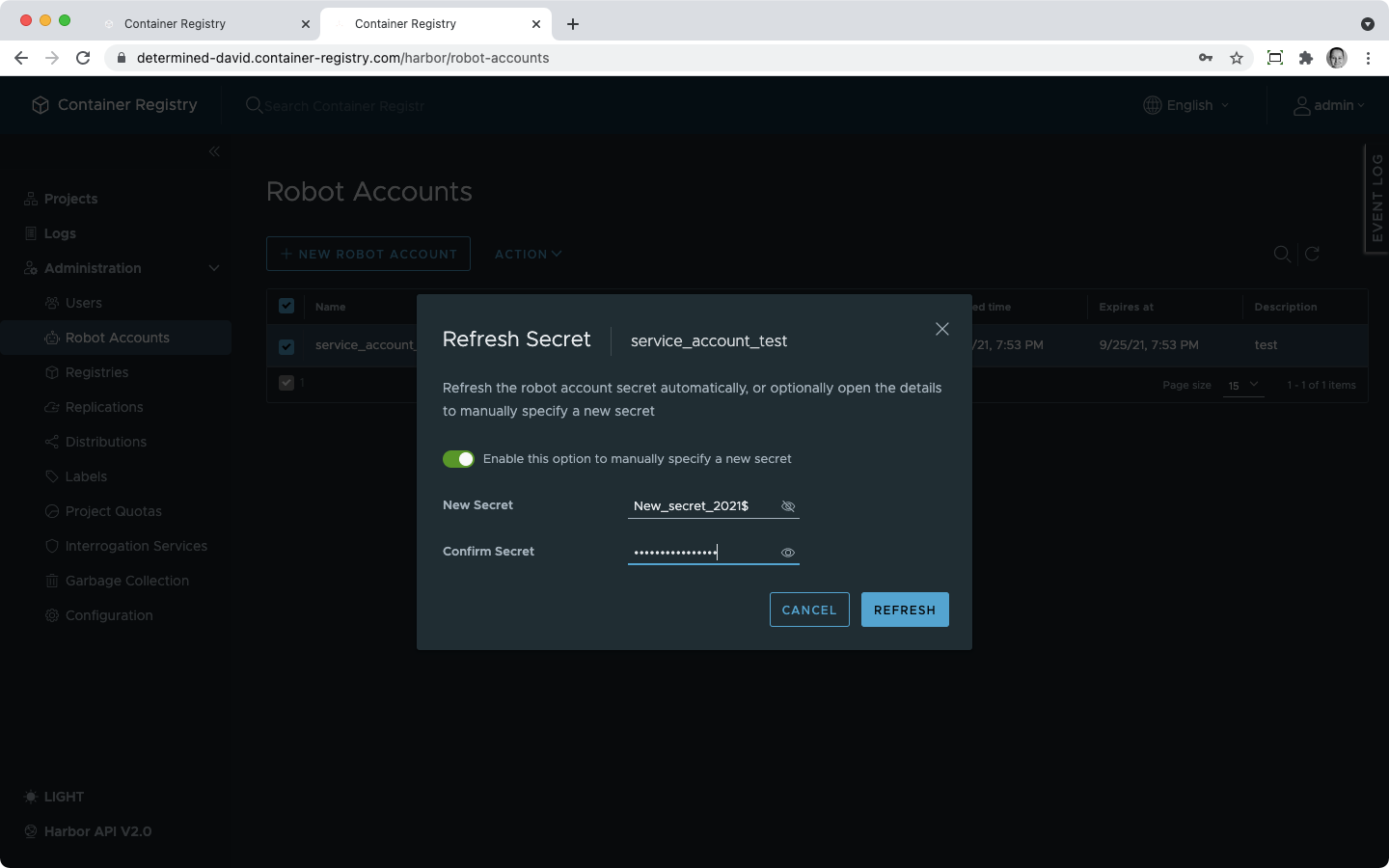Sort by Name column header

pos(330,307)
